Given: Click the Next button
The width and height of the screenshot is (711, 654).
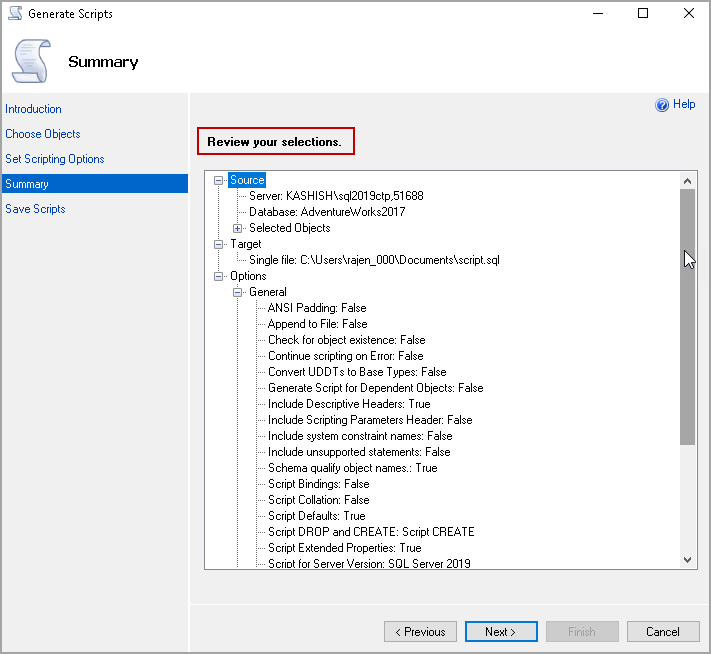Looking at the screenshot, I should tap(501, 632).
